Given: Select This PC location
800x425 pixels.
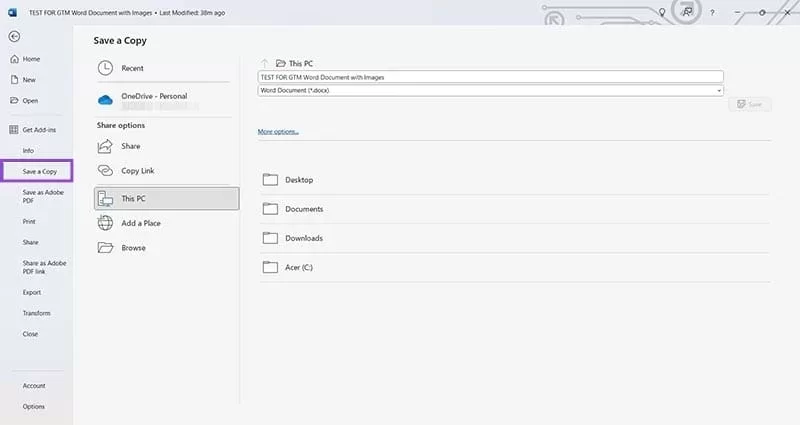Looking at the screenshot, I should coord(167,198).
